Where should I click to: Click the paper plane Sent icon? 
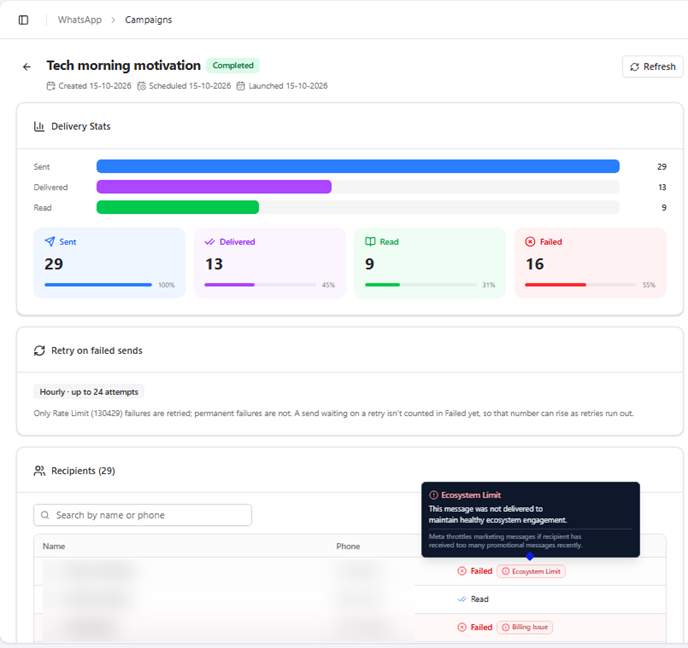(50, 242)
